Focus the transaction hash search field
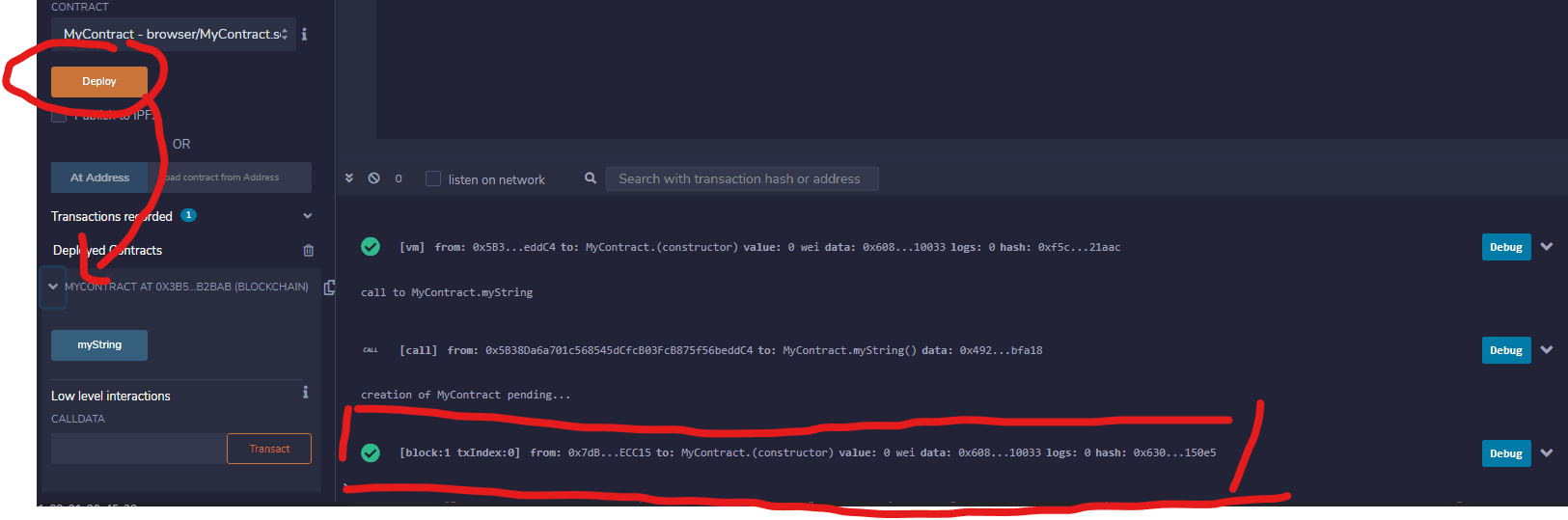Viewport: 1568px width, 520px height. [x=742, y=178]
